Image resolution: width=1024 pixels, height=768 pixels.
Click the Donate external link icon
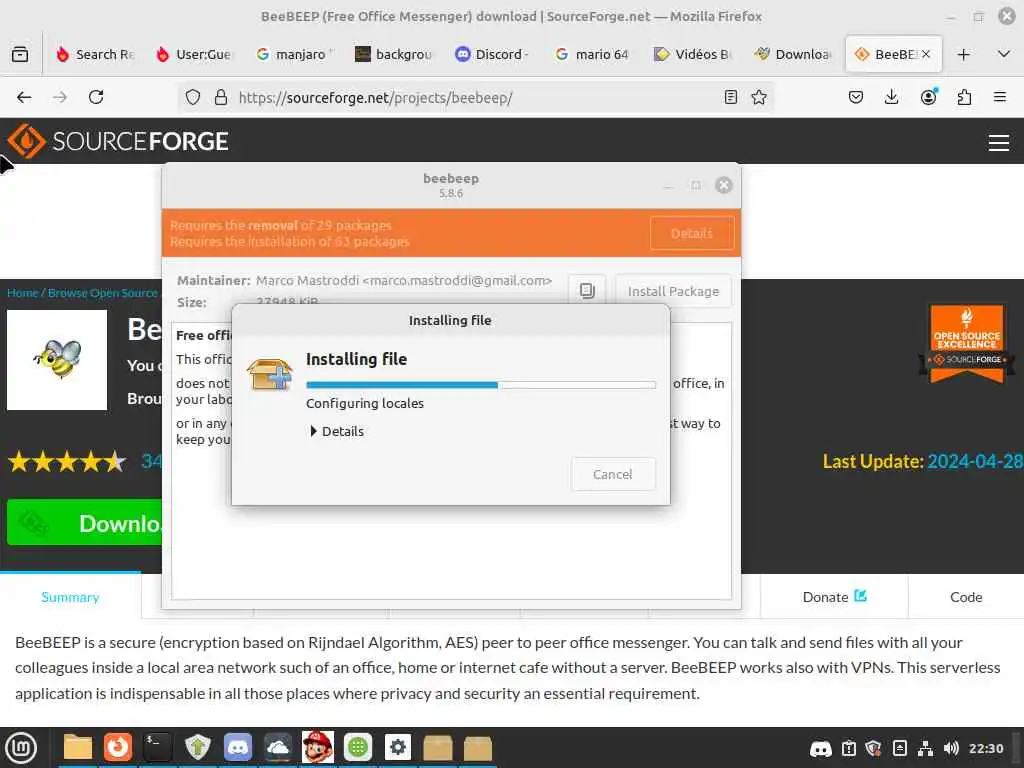861,596
